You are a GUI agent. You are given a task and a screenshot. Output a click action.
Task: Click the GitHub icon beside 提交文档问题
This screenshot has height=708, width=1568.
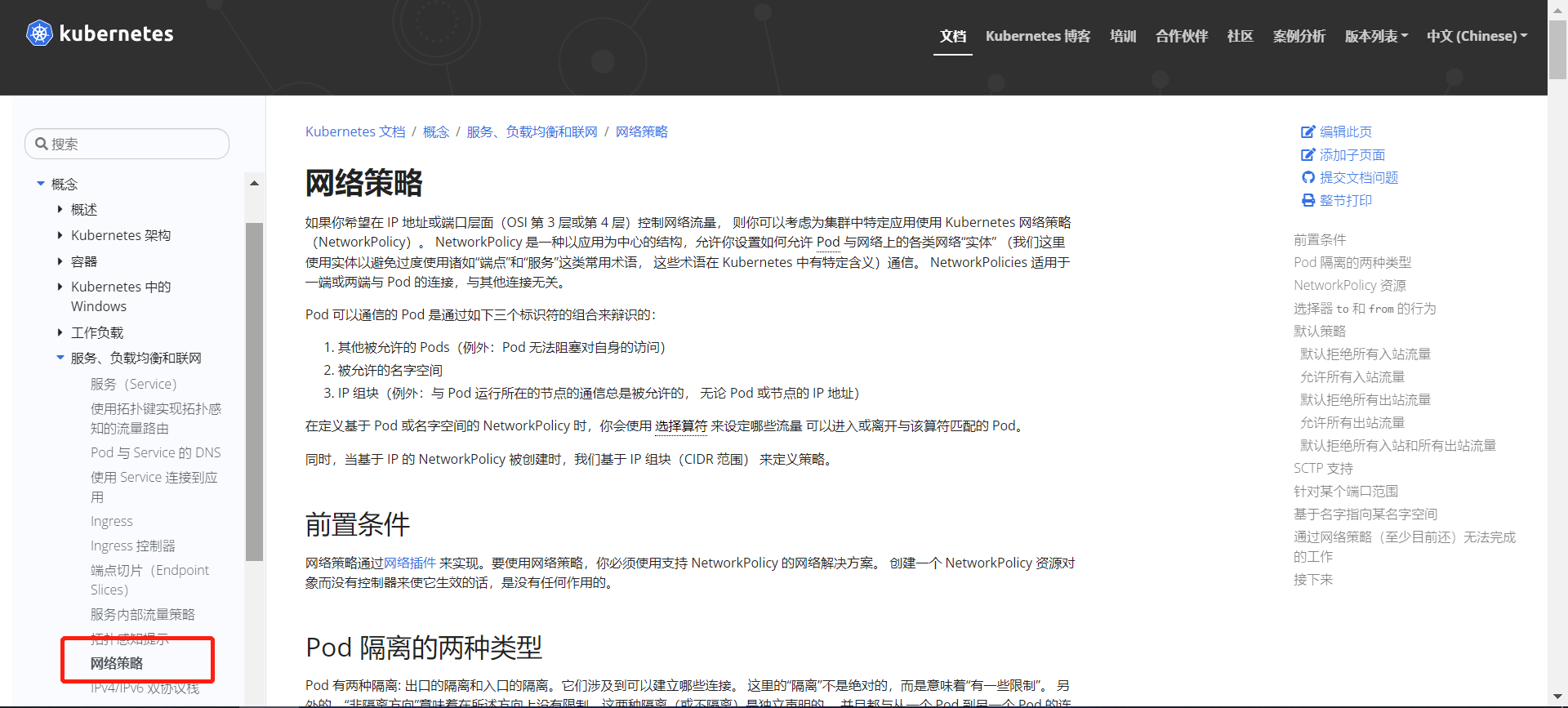coord(1308,177)
